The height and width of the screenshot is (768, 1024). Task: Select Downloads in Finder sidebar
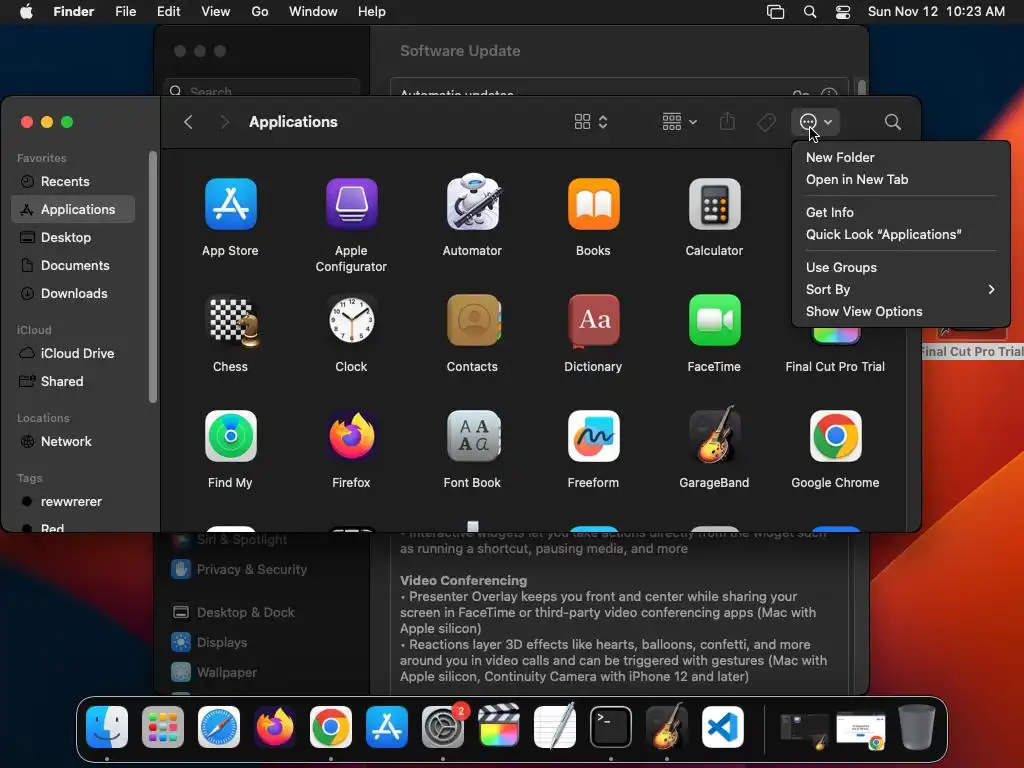(x=73, y=294)
